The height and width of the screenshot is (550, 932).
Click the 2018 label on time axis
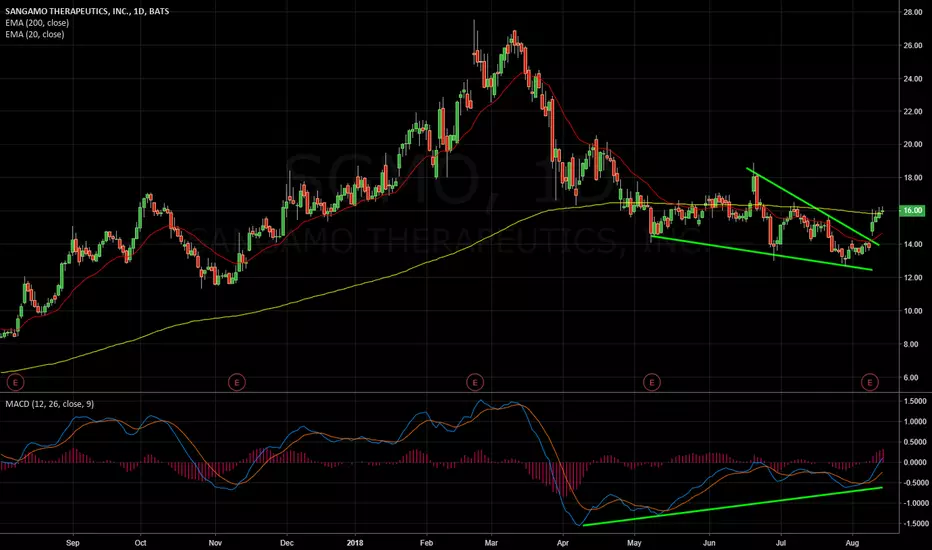pos(354,542)
